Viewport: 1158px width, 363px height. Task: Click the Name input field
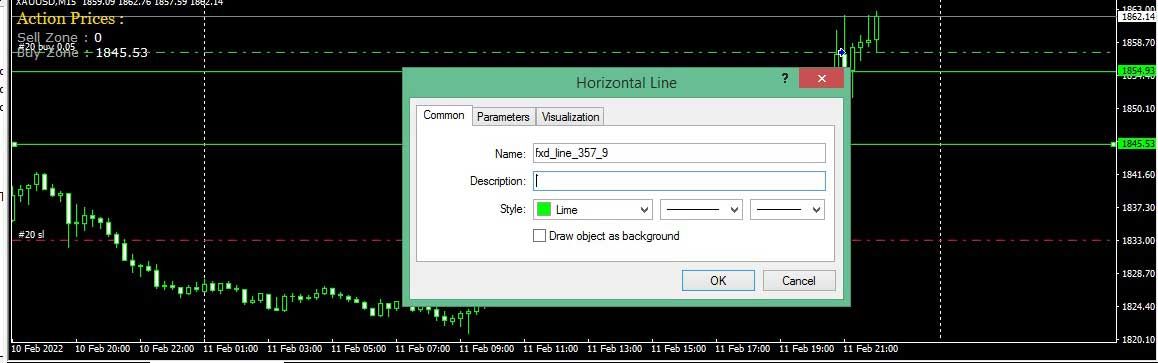678,153
